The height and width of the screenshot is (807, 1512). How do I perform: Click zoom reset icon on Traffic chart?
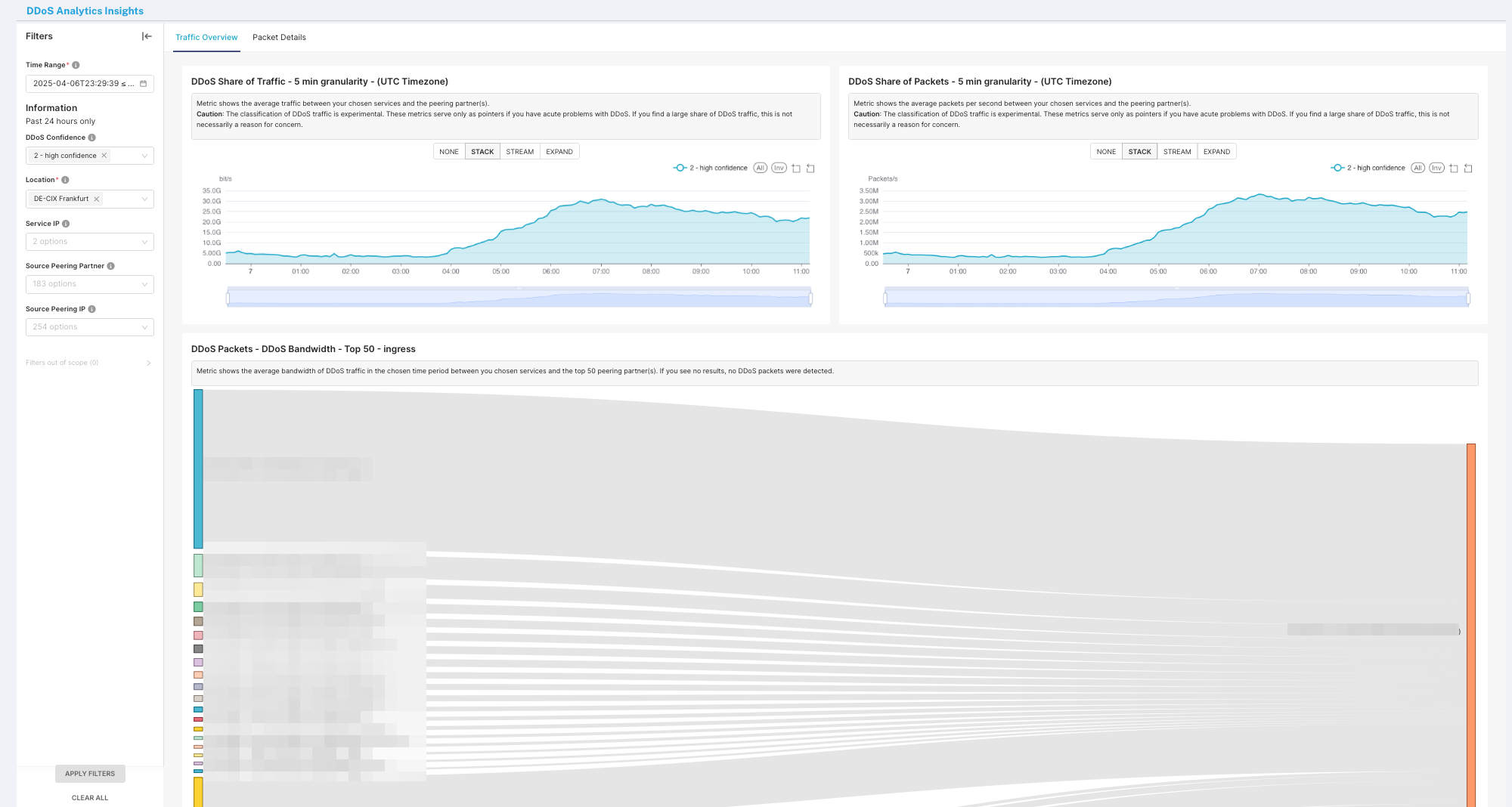tap(810, 169)
